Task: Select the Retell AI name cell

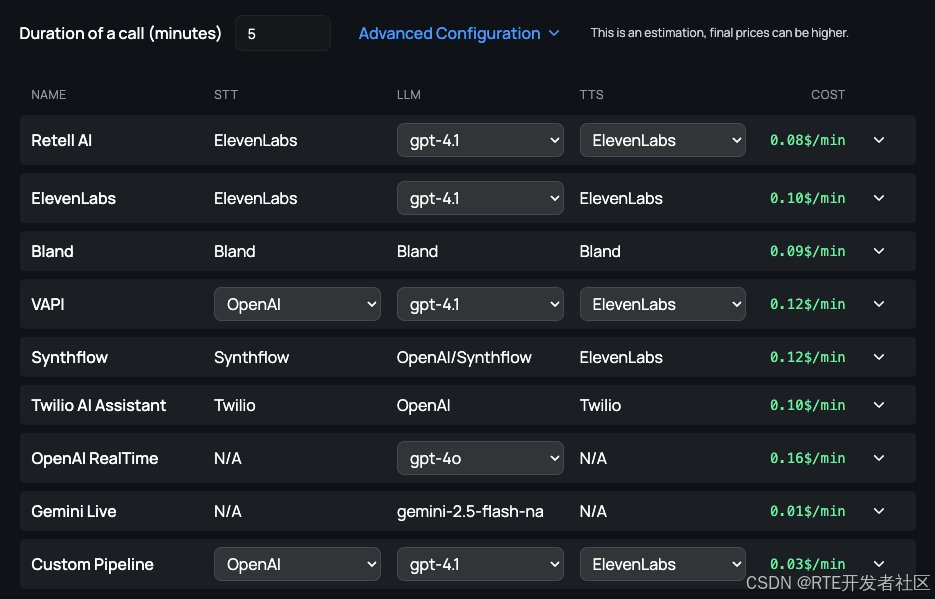Action: tap(61, 140)
